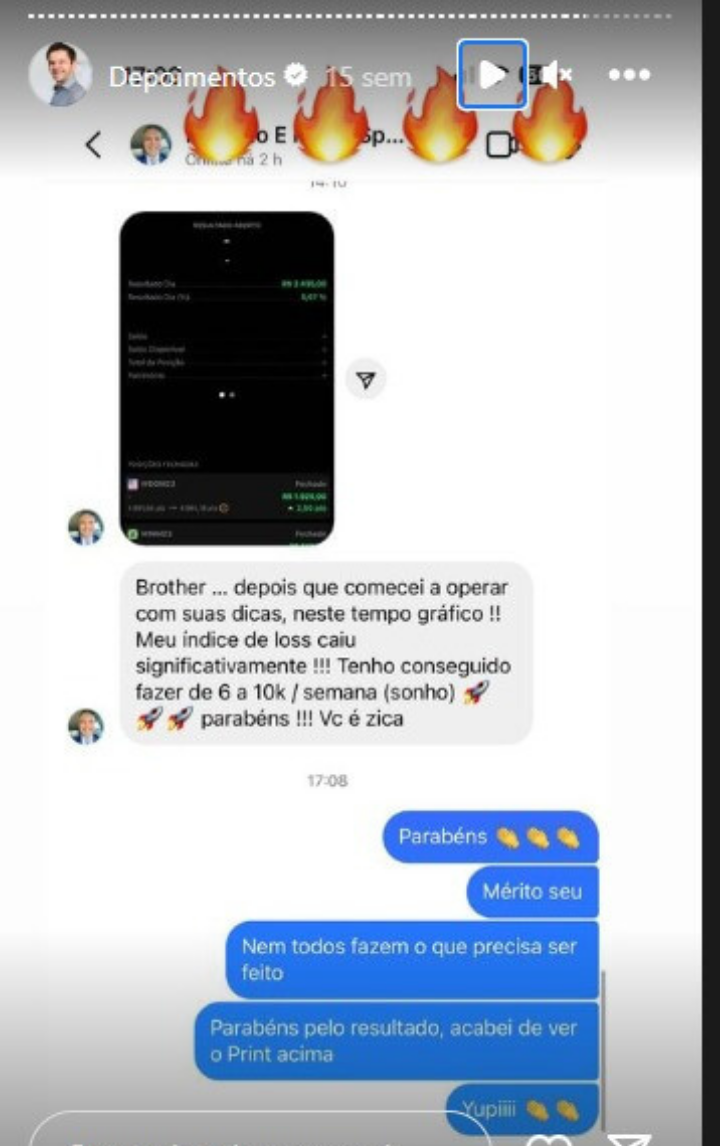The height and width of the screenshot is (1147, 720).
Task: Click sender avatar beside the Brother message
Action: (x=86, y=726)
